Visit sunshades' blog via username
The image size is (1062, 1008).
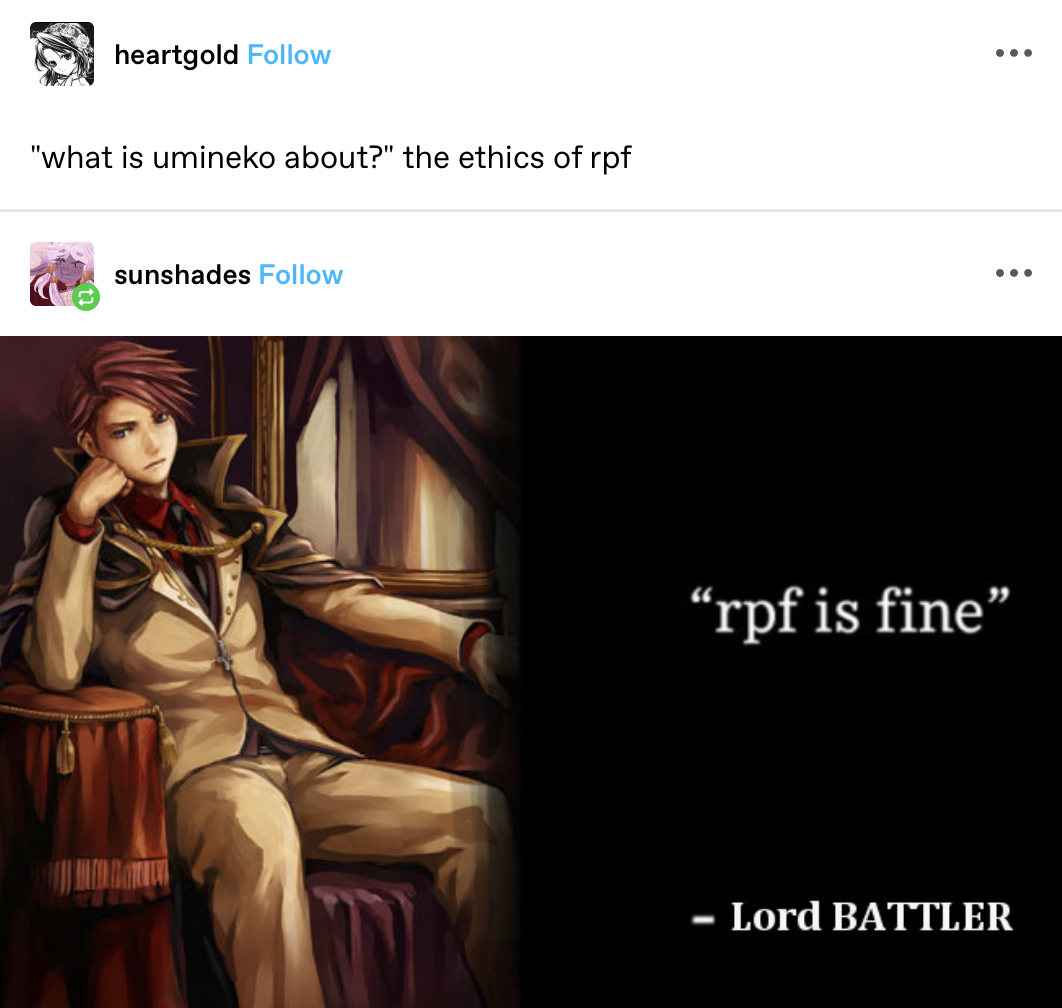[x=182, y=275]
